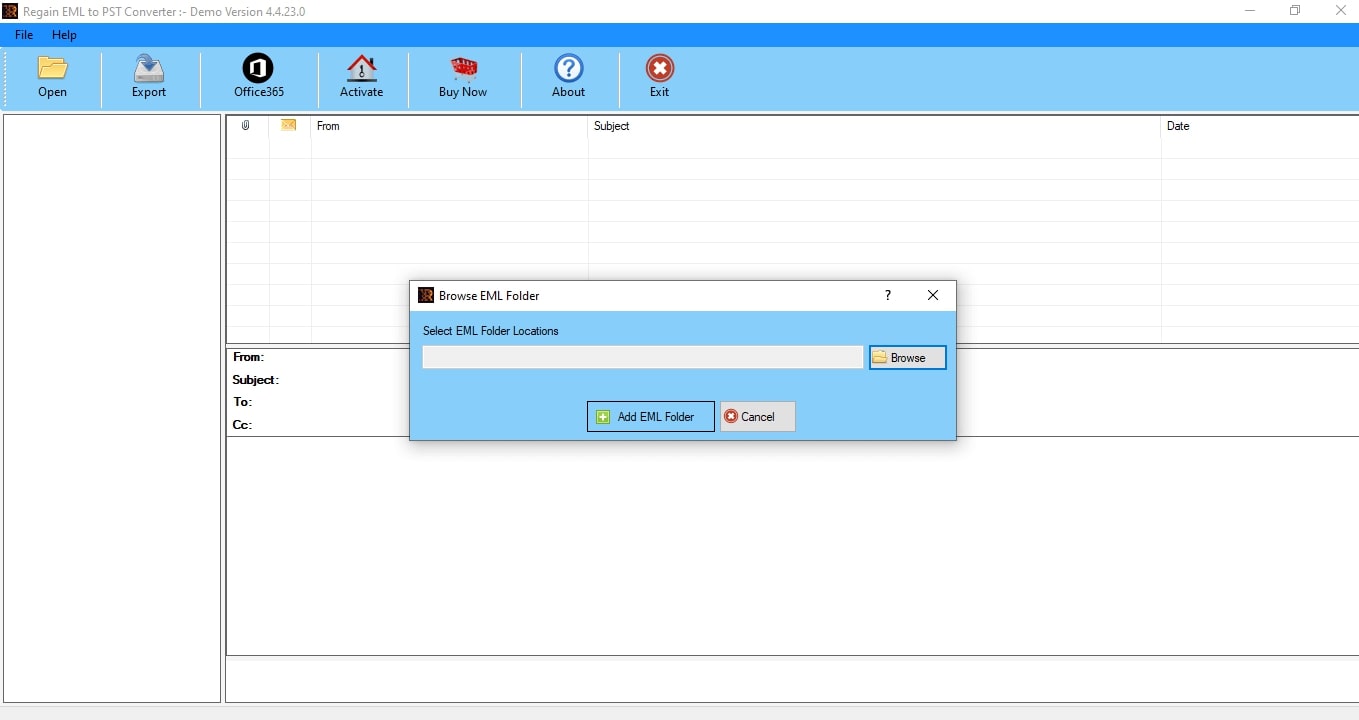This screenshot has height=720, width=1359.
Task: Open the Buy Now cart icon
Action: tap(463, 77)
